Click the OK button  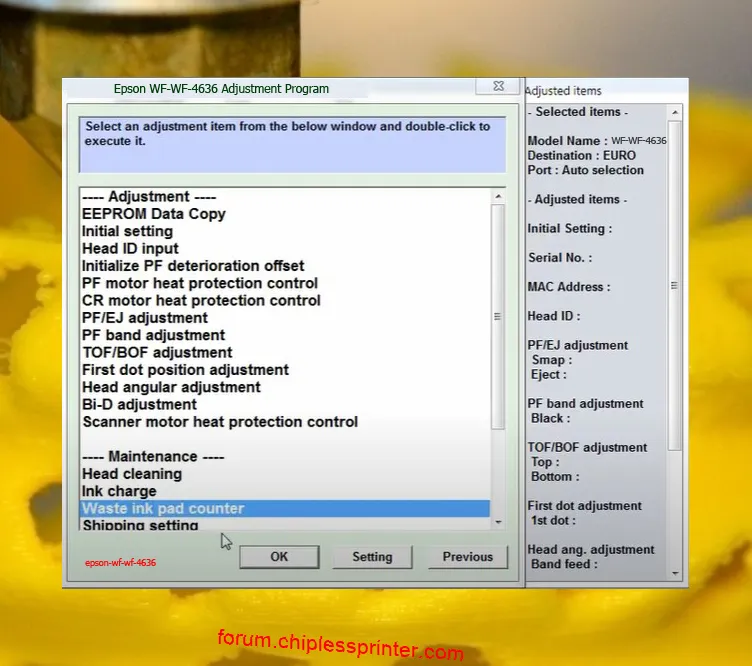(279, 557)
